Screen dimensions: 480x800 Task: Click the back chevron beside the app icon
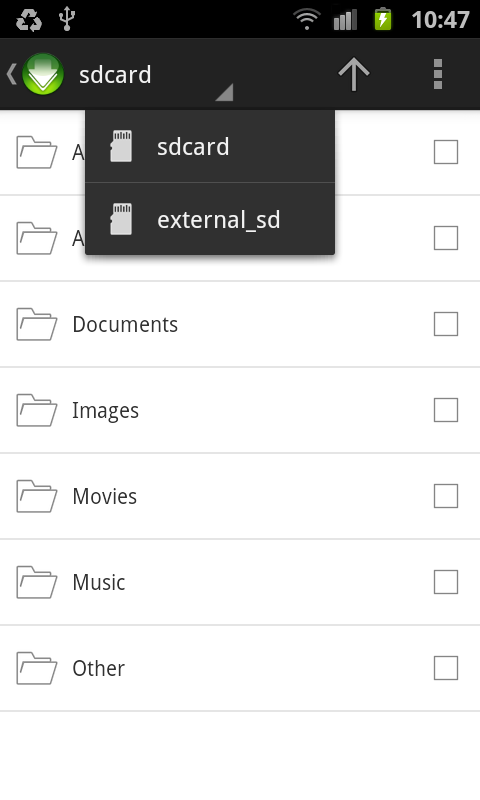(11, 74)
